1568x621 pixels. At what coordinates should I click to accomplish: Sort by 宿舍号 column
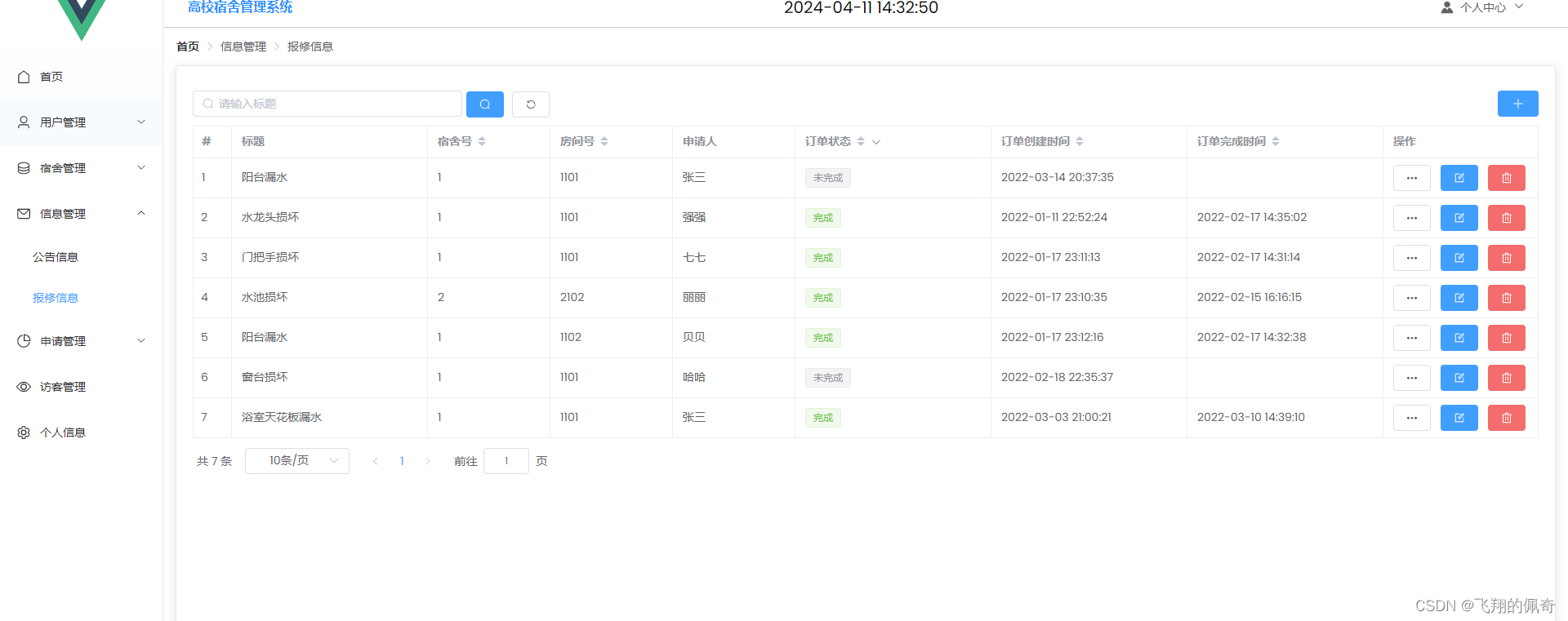tap(482, 141)
